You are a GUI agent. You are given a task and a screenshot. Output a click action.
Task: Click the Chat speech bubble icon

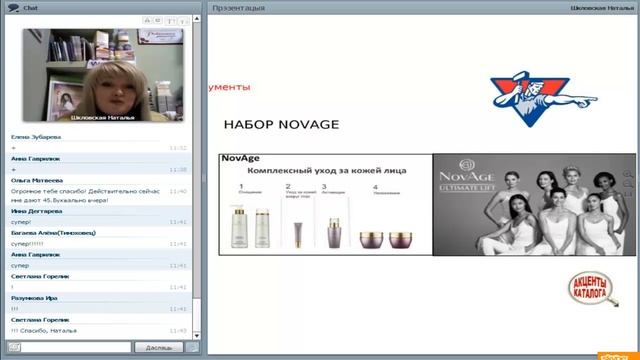tap(13, 8)
